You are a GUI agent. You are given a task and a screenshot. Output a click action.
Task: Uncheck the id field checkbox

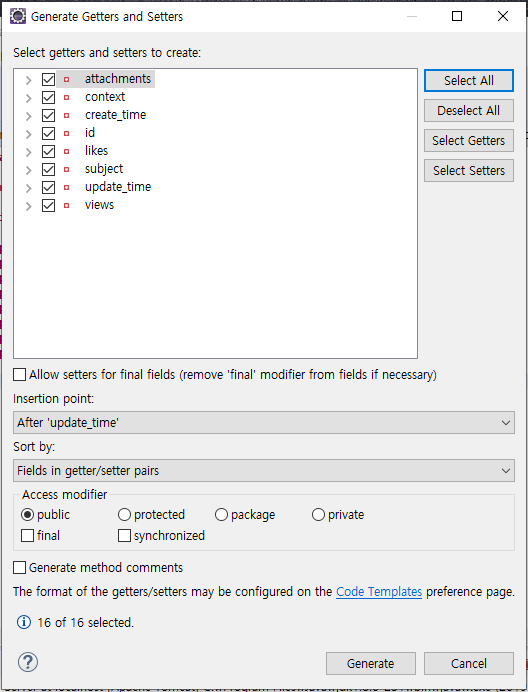click(49, 133)
